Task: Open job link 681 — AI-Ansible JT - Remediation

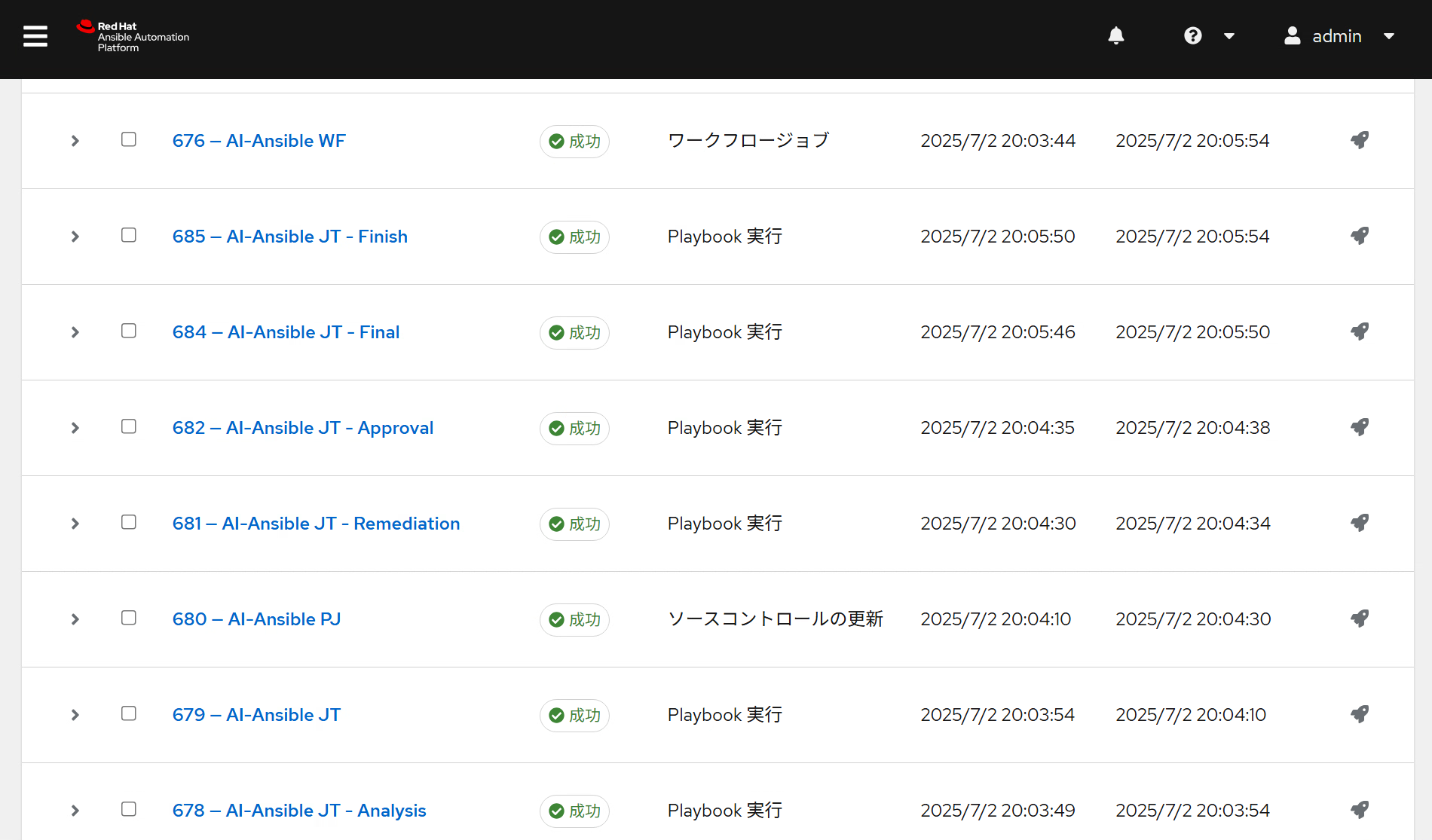Action: pos(316,524)
